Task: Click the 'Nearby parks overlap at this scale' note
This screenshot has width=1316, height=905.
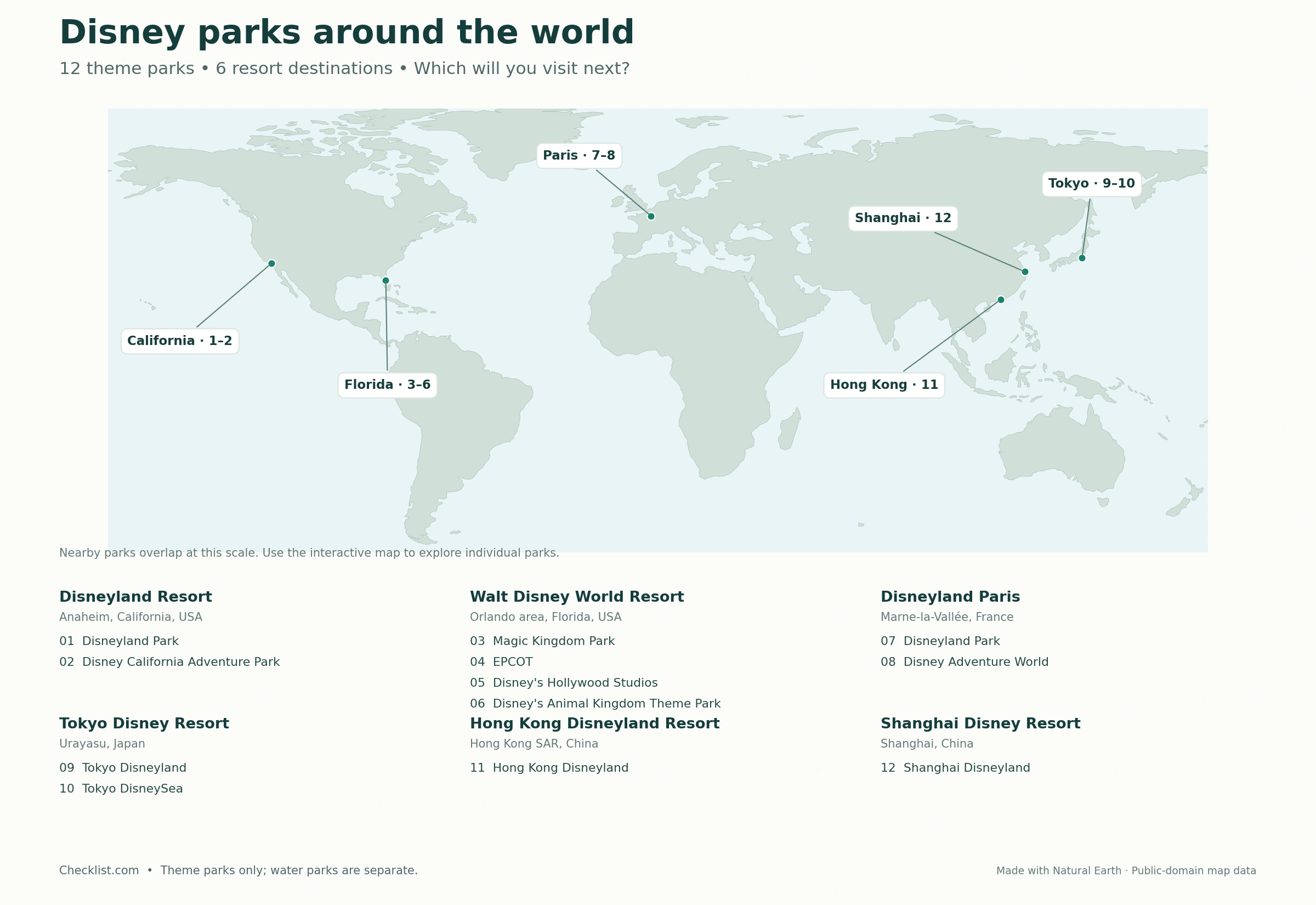Action: click(309, 553)
